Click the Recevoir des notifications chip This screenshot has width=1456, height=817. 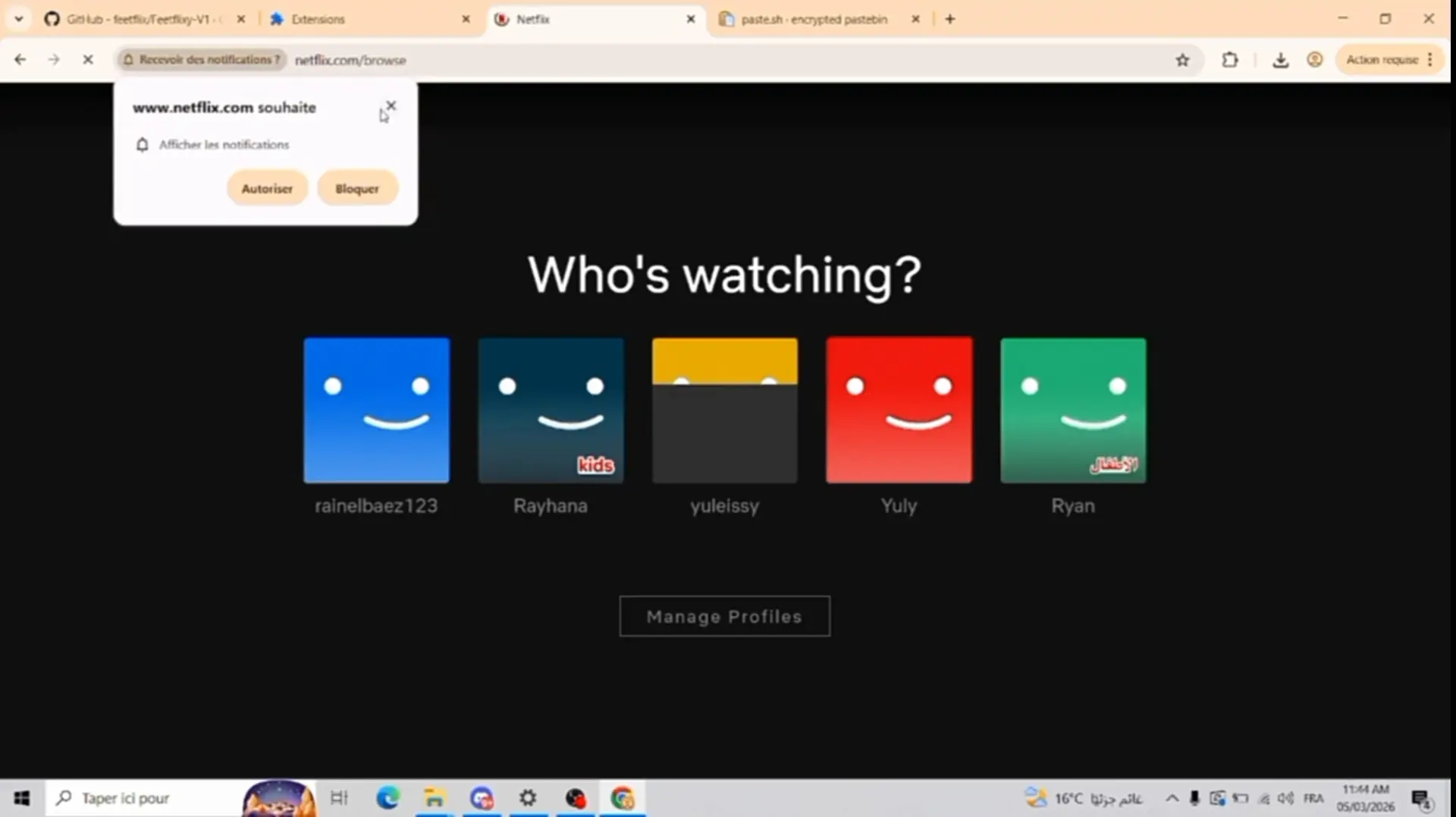point(202,59)
